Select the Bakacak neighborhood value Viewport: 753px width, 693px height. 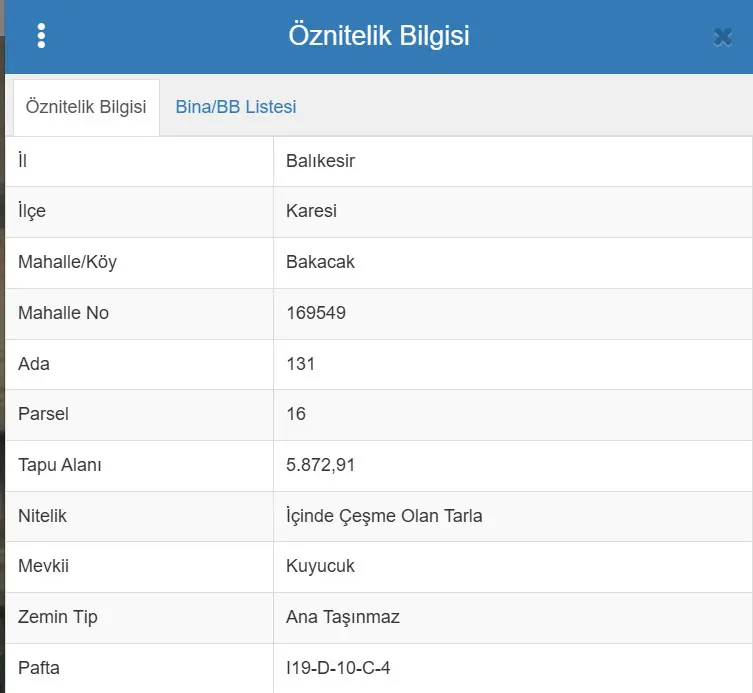point(320,262)
